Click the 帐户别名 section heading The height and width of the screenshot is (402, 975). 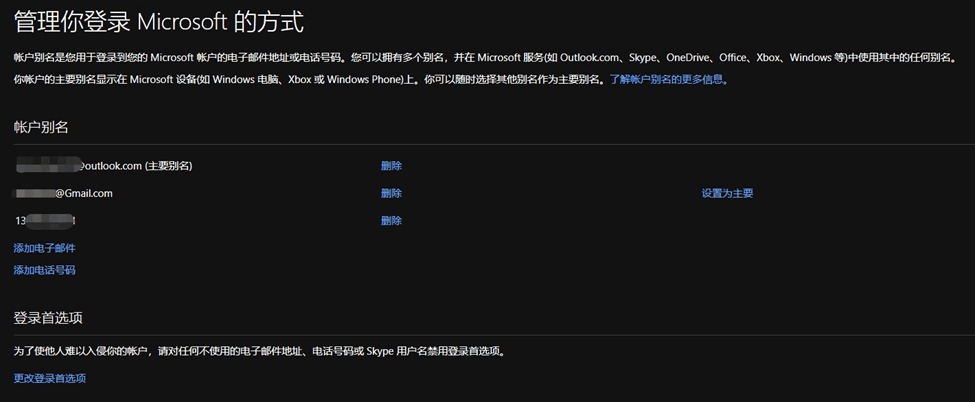(41, 127)
